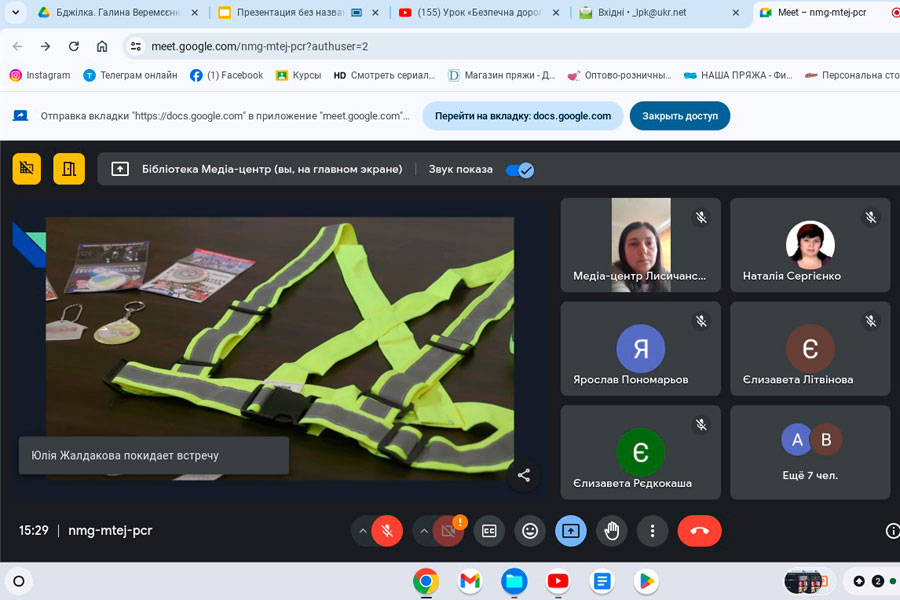This screenshot has height=600, width=900.
Task: Open the notification count indicator in the shelf
Action: [878, 582]
